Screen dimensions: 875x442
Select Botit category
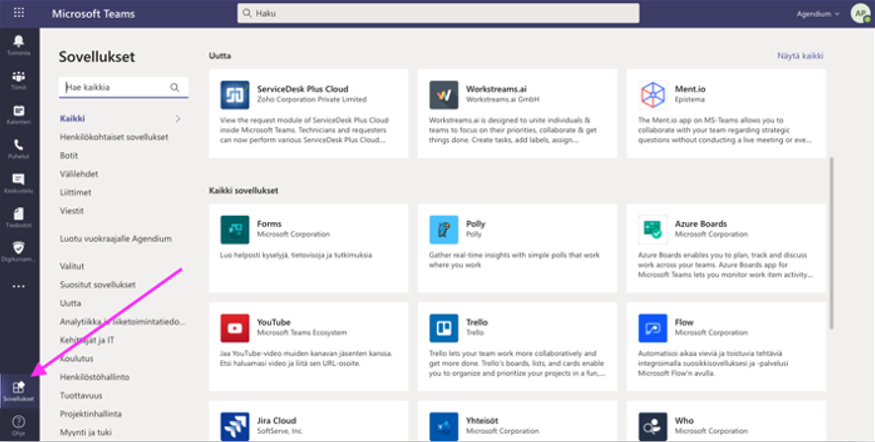pyautogui.click(x=69, y=155)
